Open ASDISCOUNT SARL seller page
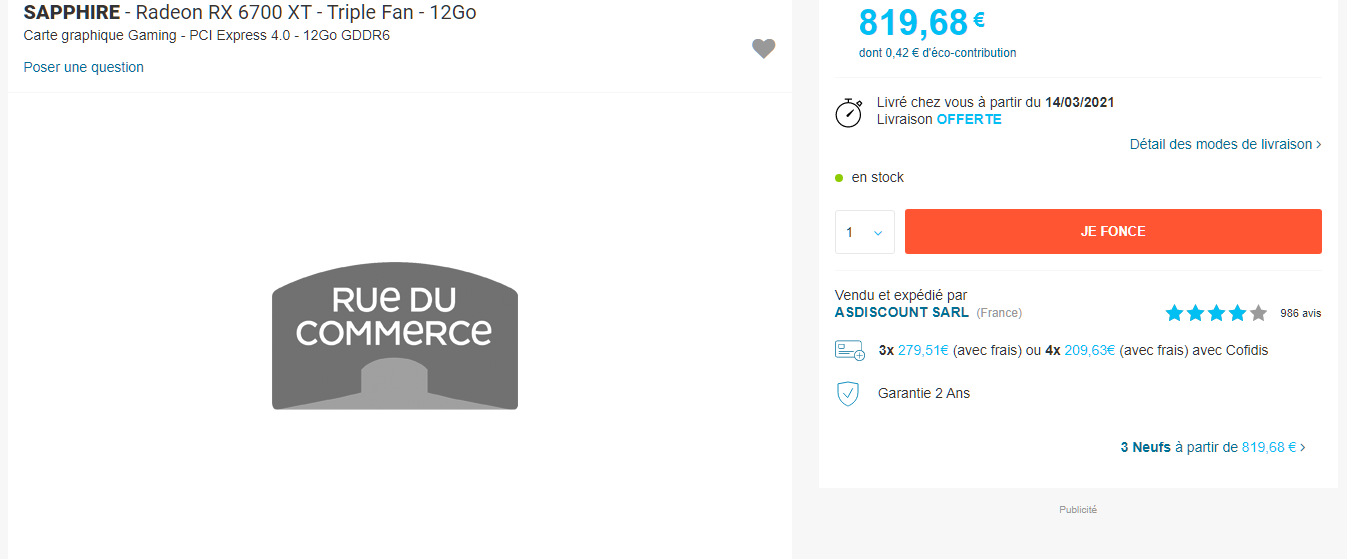The width and height of the screenshot is (1347, 559). [x=901, y=312]
